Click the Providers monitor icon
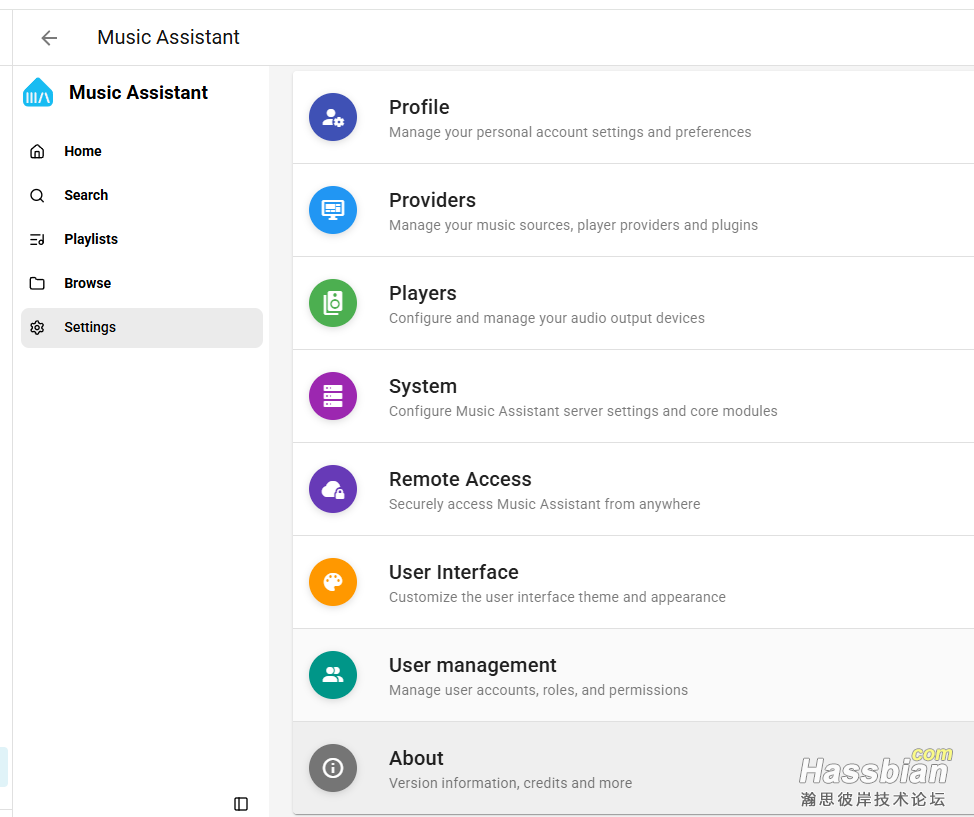The height and width of the screenshot is (817, 974). (333, 210)
